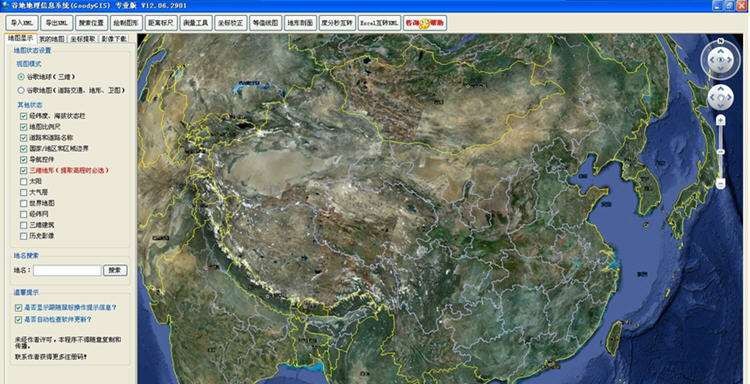Screen dimensions: 750x384
Task: Click the 地名 search input field
Action: 67,271
